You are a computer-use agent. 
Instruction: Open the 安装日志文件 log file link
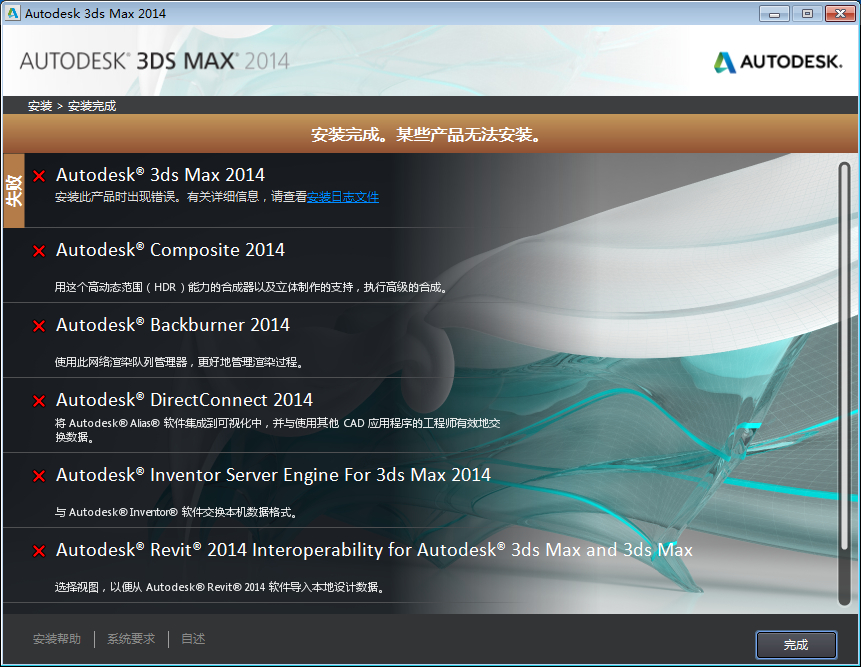343,197
